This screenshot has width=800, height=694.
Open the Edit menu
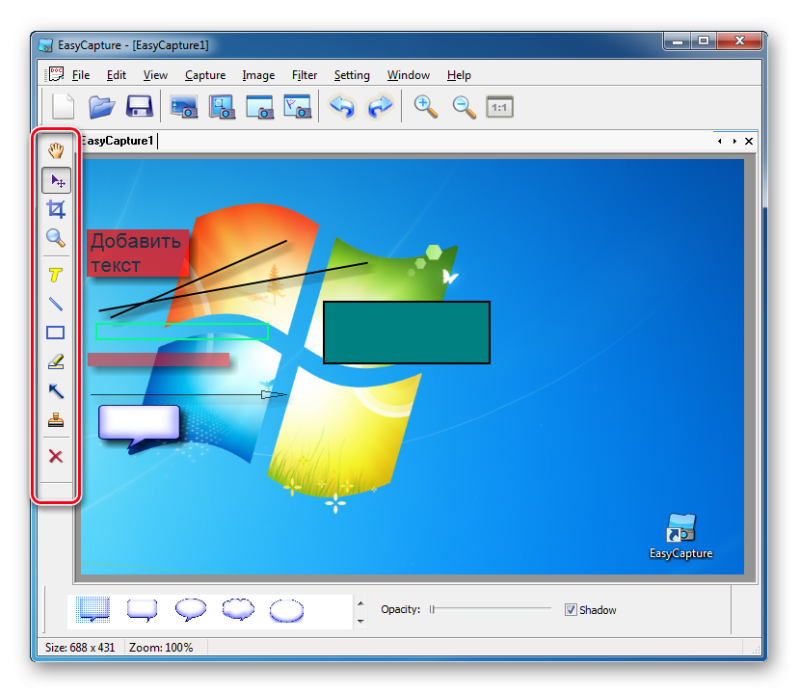[116, 75]
